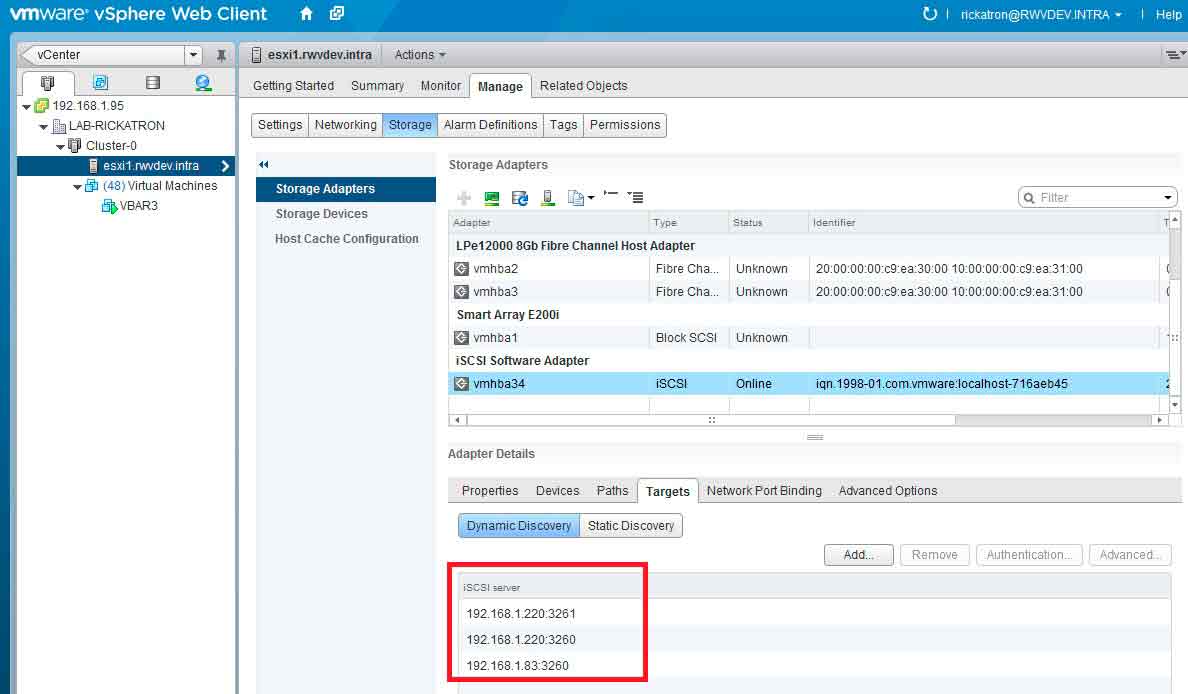Click vmhba34 iSCSI adapter icon
This screenshot has height=694, width=1188.
coord(461,384)
